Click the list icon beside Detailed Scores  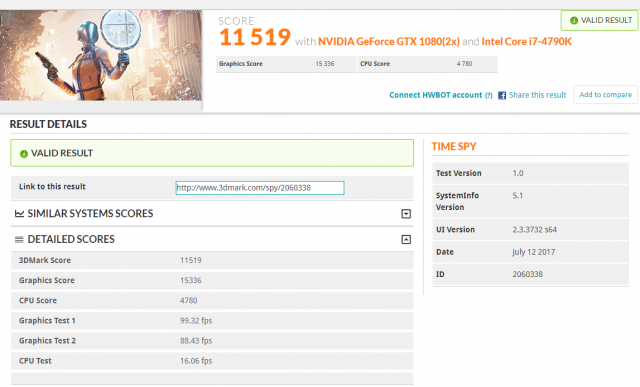pos(19,240)
